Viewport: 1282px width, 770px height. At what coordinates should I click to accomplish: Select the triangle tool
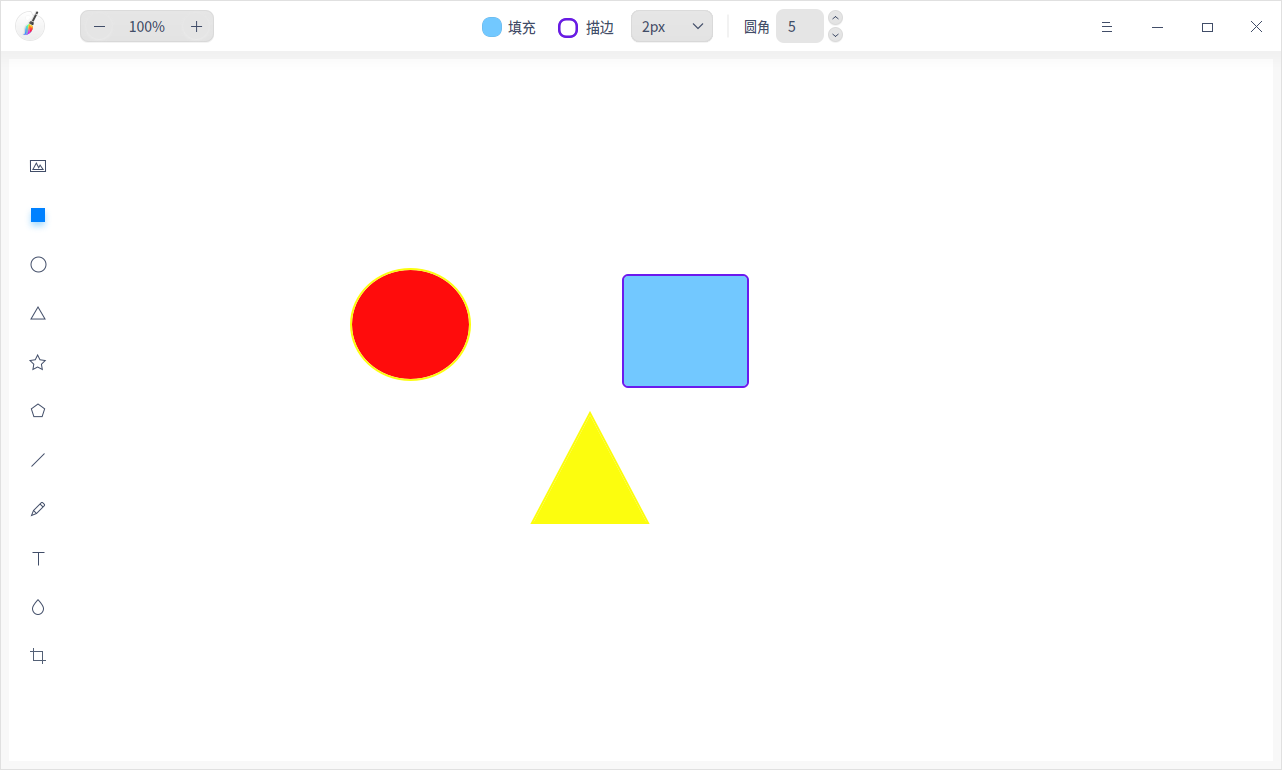(38, 313)
